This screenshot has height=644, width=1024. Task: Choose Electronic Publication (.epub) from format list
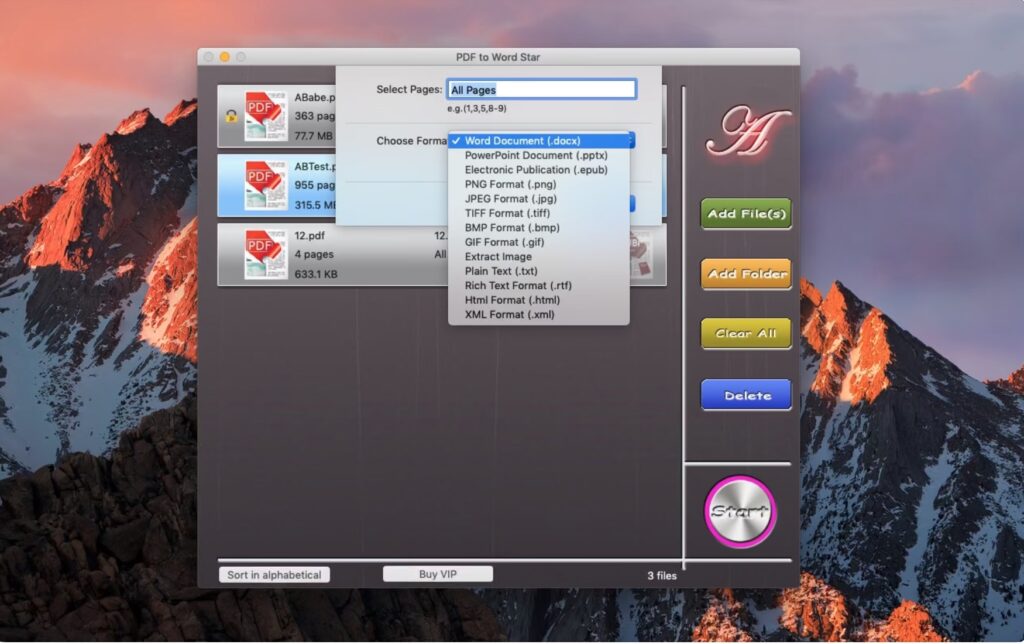(x=535, y=169)
